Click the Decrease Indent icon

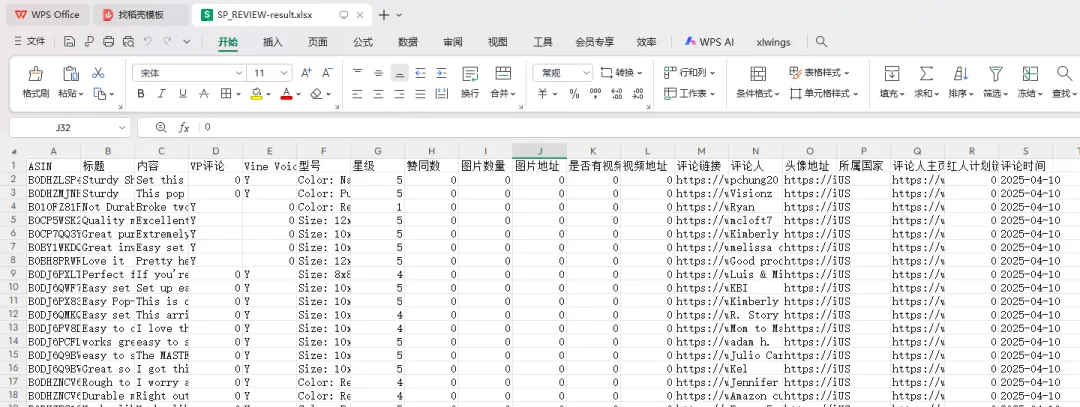(x=420, y=72)
